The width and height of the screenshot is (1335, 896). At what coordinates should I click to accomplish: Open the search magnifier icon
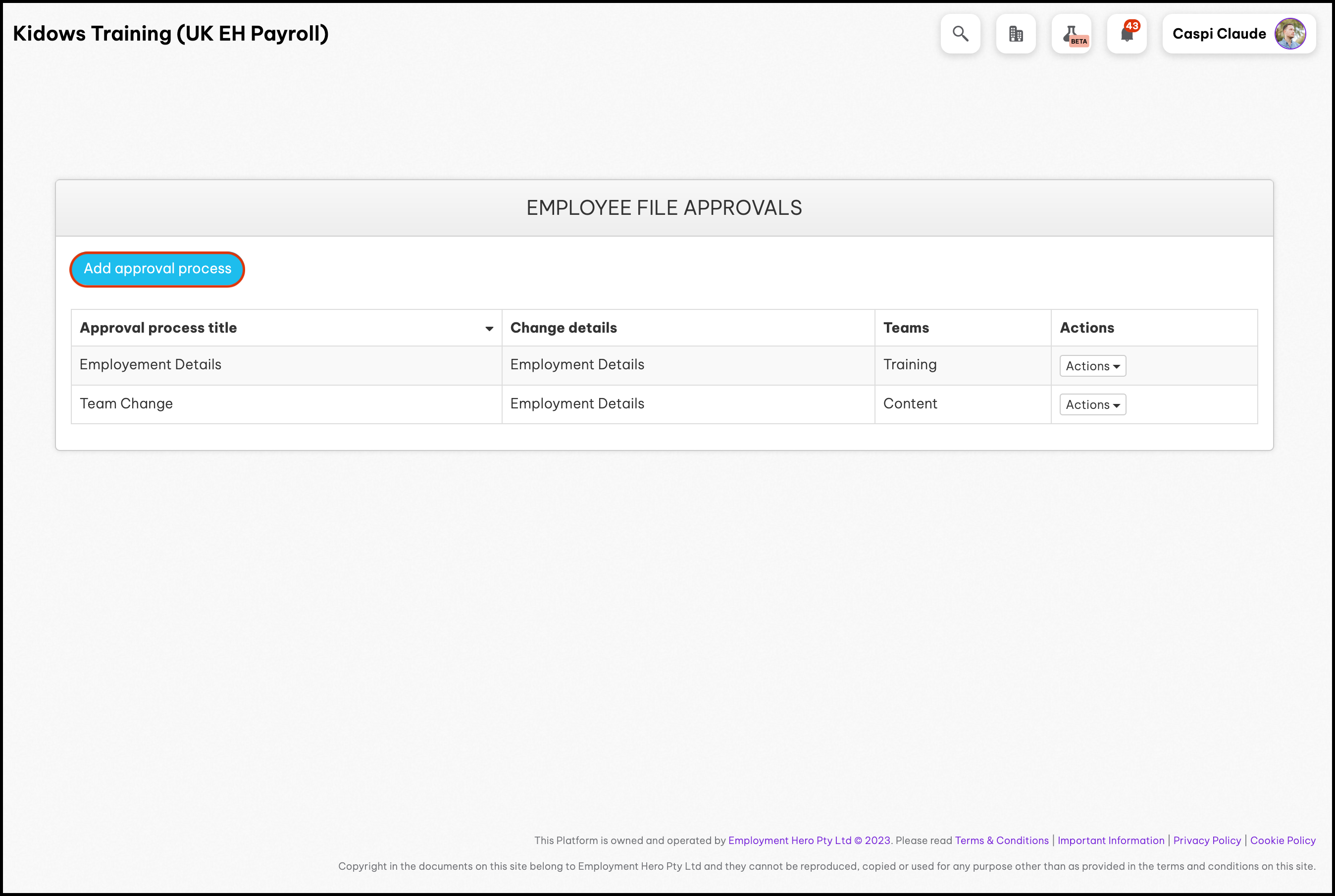point(960,34)
